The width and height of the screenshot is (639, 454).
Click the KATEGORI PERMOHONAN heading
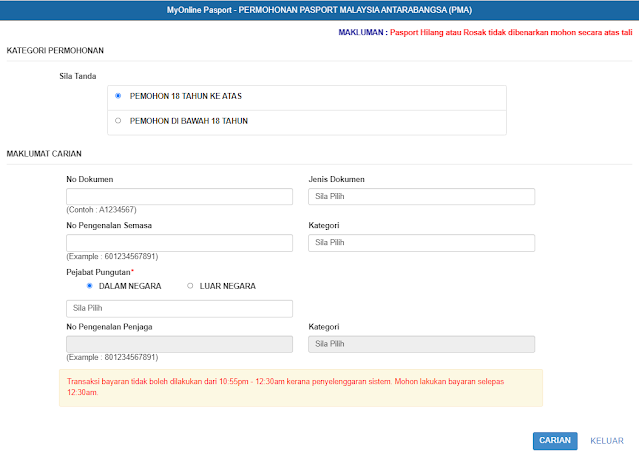(x=55, y=51)
